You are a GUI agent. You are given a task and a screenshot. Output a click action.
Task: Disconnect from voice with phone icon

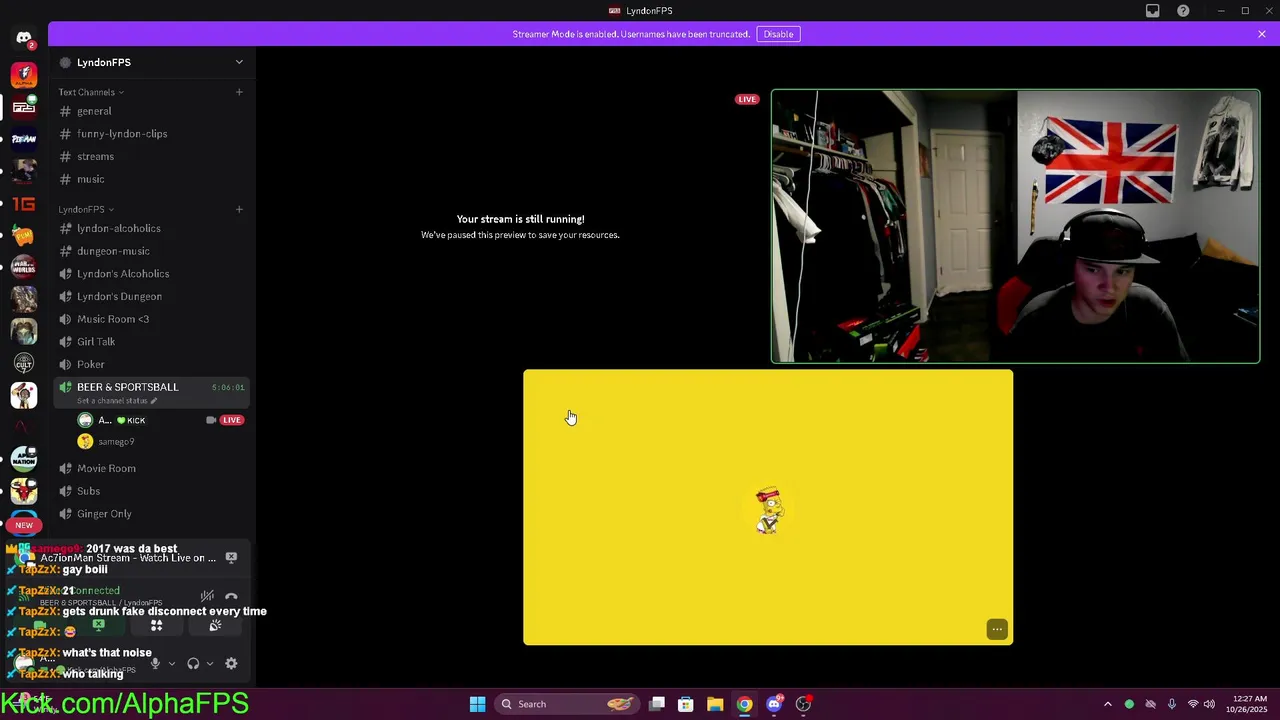pos(231,597)
